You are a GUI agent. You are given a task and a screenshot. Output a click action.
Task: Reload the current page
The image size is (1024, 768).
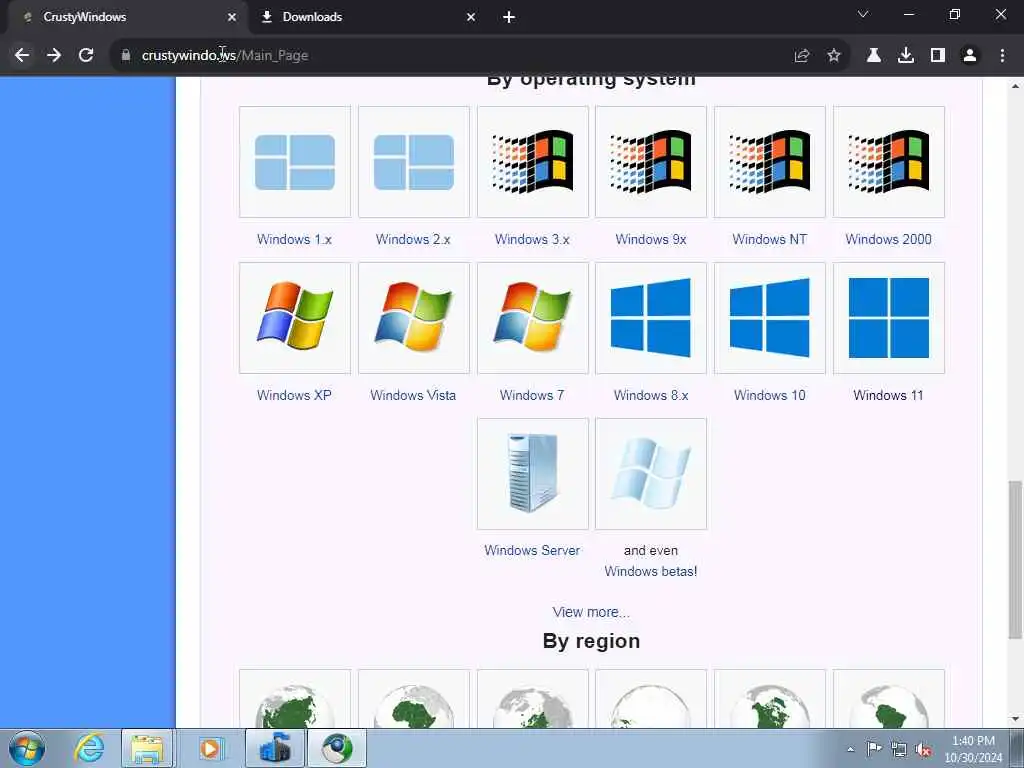[x=86, y=56]
